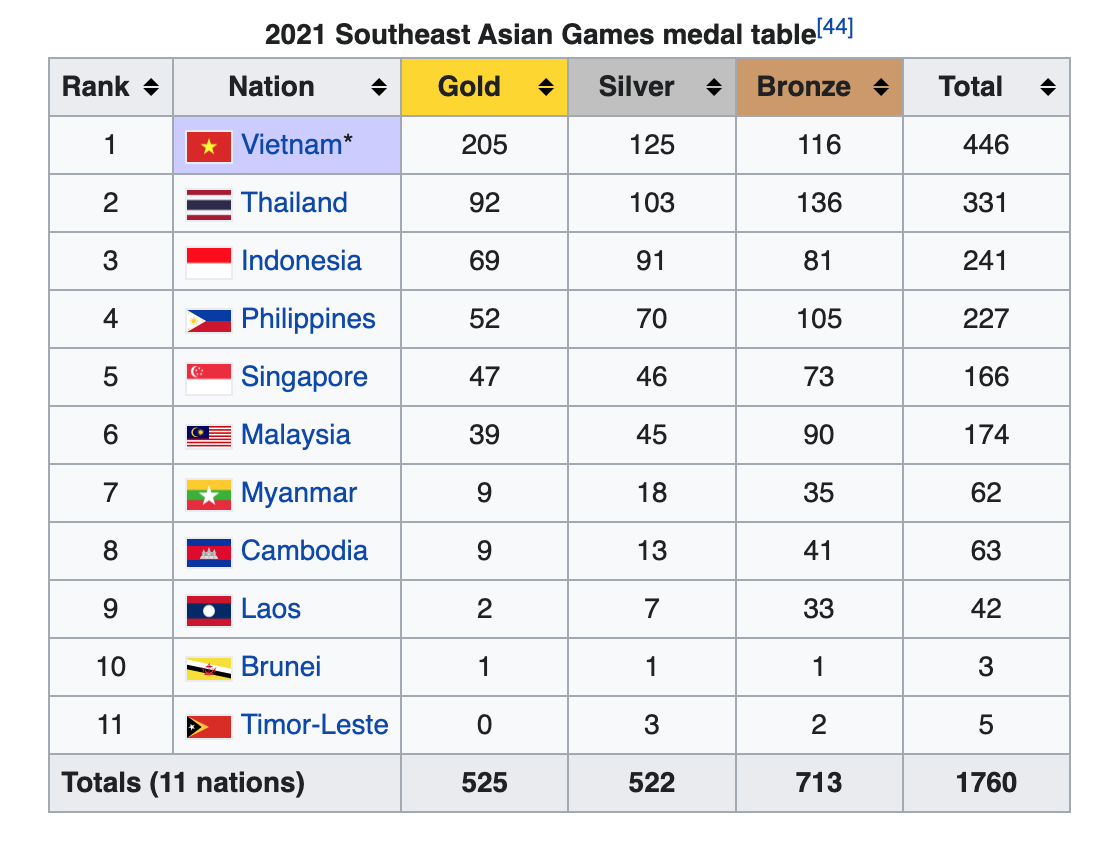Follow citation reference 44
1116x852 pixels.
pos(835,27)
